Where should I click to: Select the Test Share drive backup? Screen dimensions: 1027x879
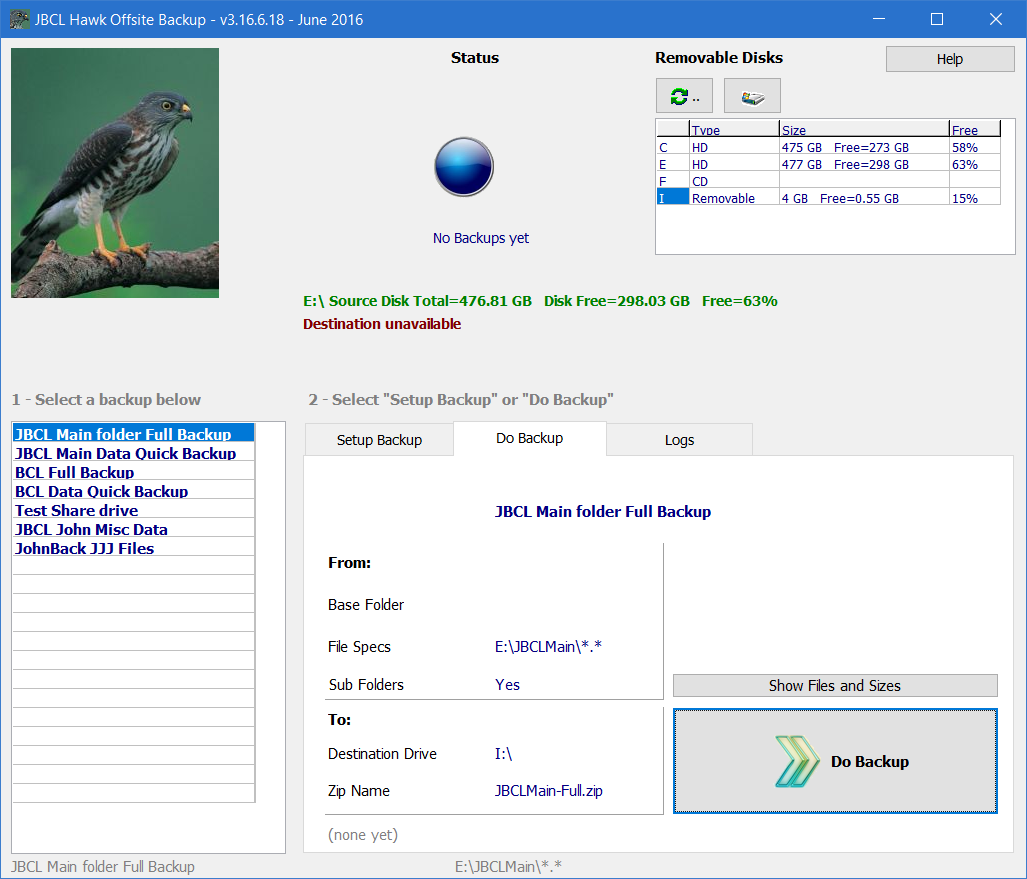77,510
